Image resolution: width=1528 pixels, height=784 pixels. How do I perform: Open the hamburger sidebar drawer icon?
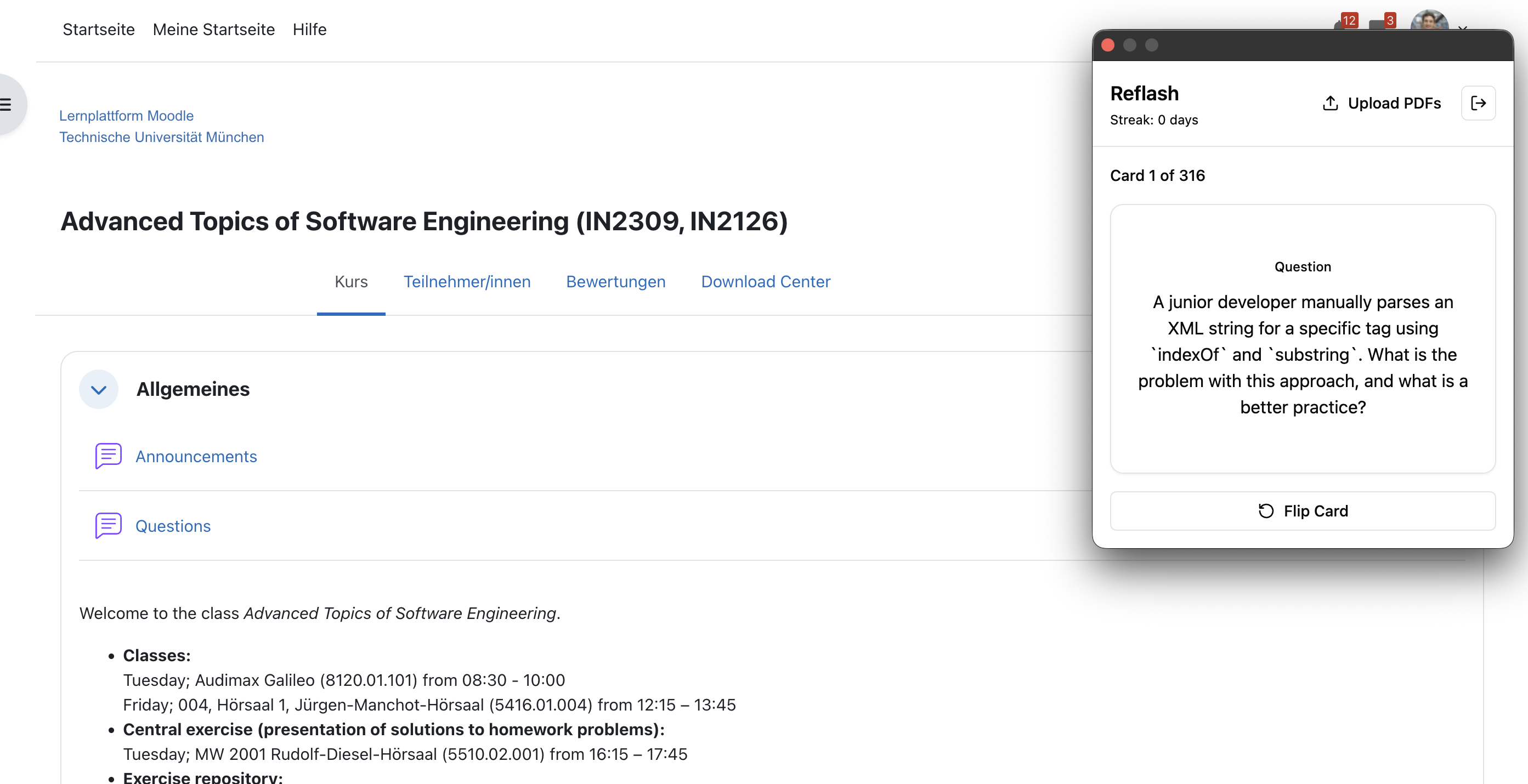tap(6, 105)
